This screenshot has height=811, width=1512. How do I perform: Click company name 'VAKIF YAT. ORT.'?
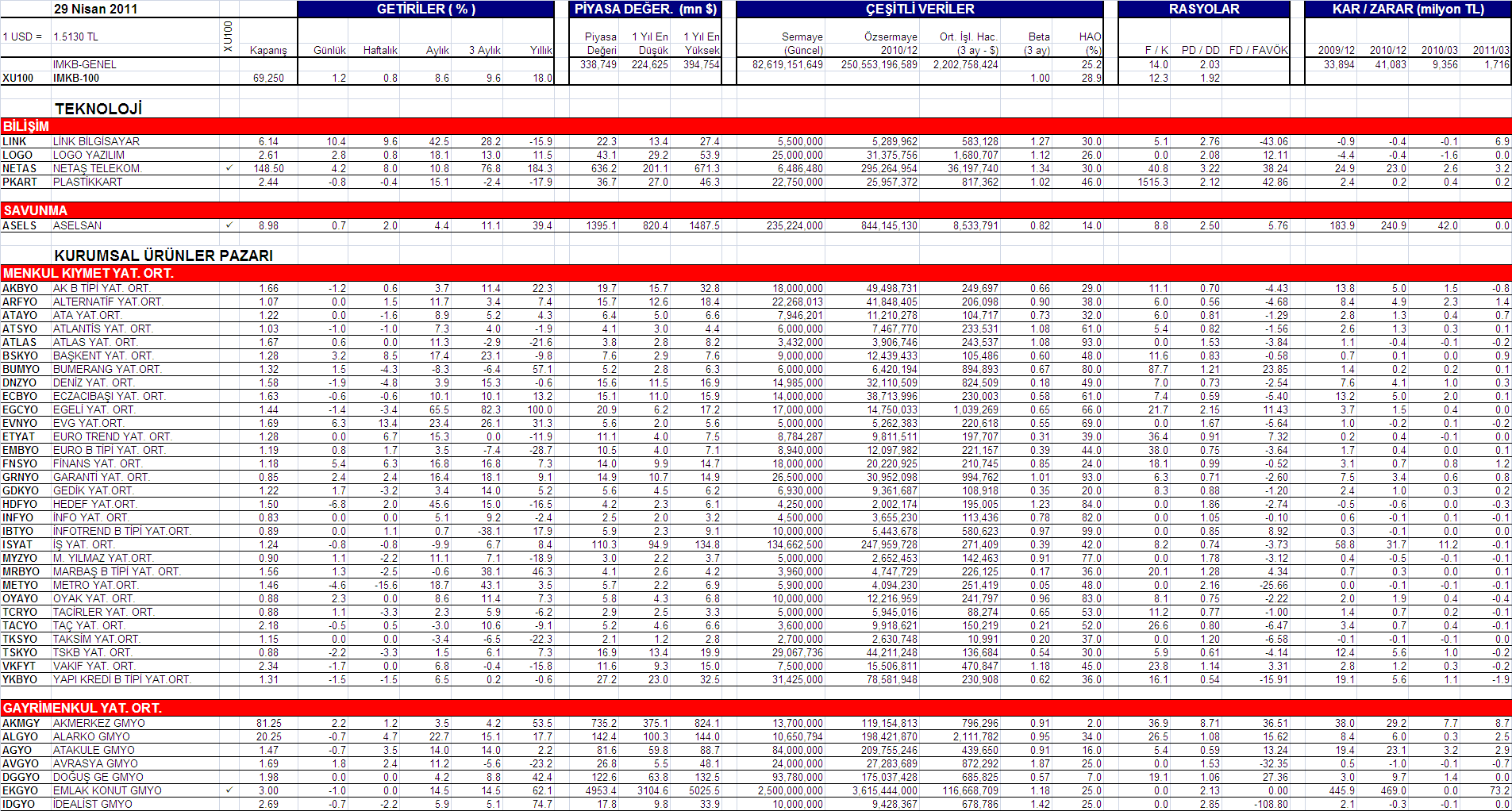point(94,666)
